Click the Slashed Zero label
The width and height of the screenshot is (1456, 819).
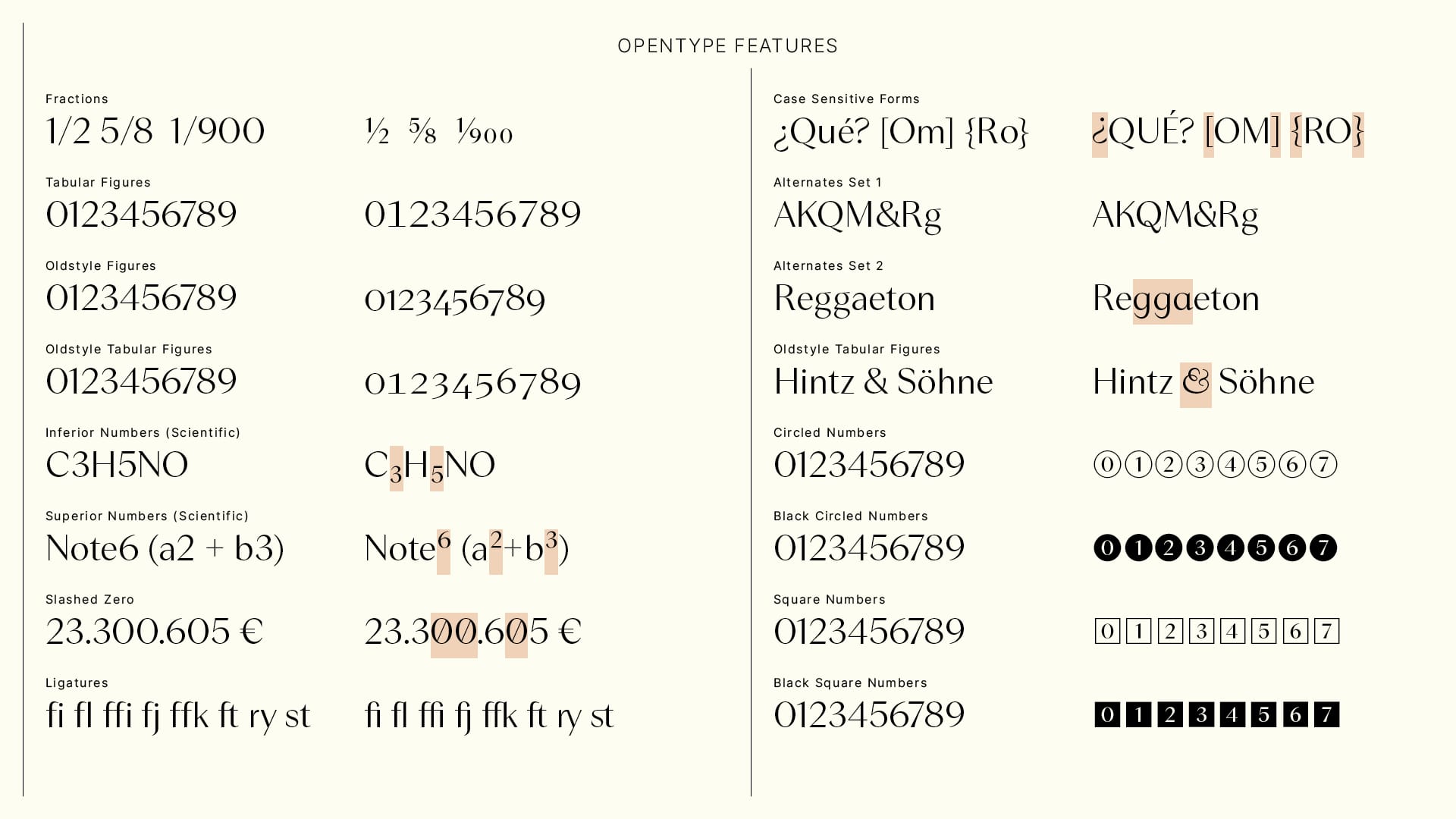(89, 600)
